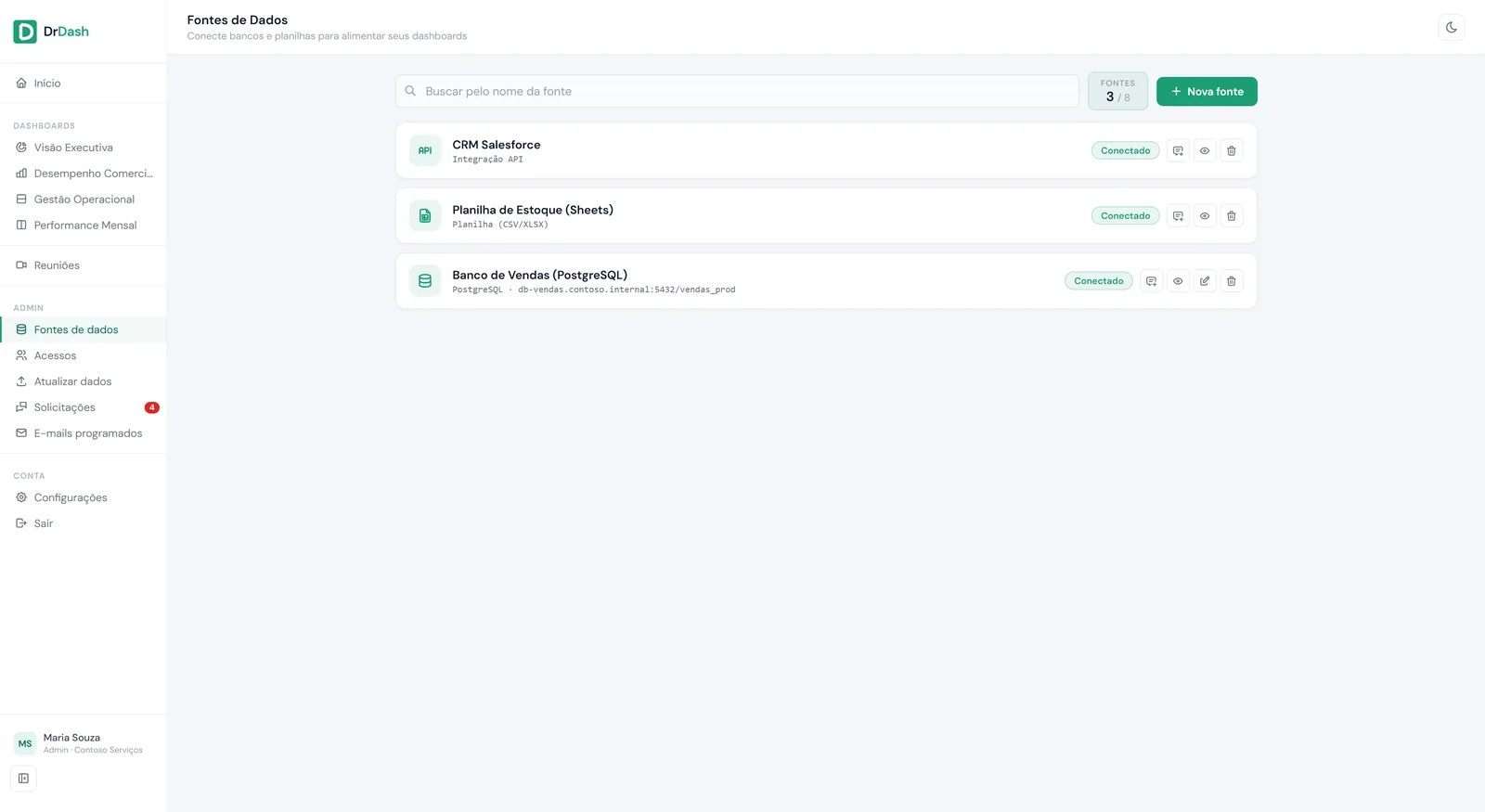The height and width of the screenshot is (812, 1485).
Task: Click Nova fonte button
Action: click(1207, 92)
